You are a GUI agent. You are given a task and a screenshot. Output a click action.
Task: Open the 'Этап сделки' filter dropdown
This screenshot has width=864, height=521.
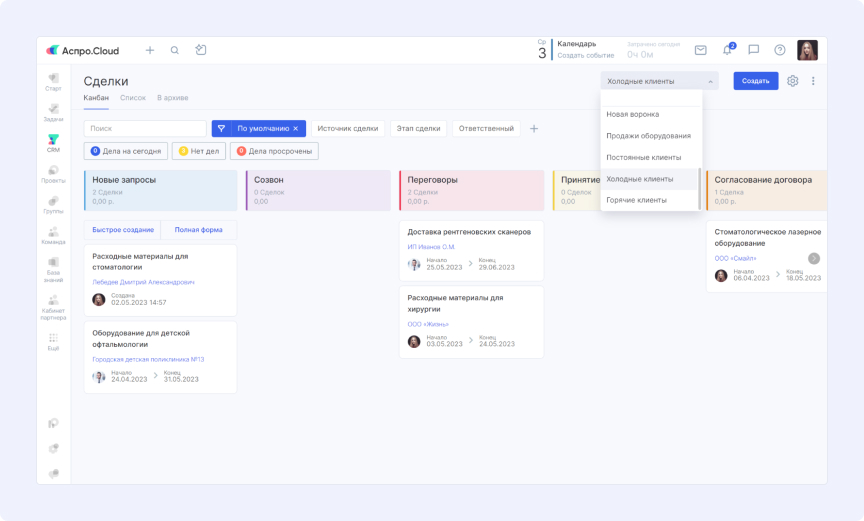click(418, 129)
